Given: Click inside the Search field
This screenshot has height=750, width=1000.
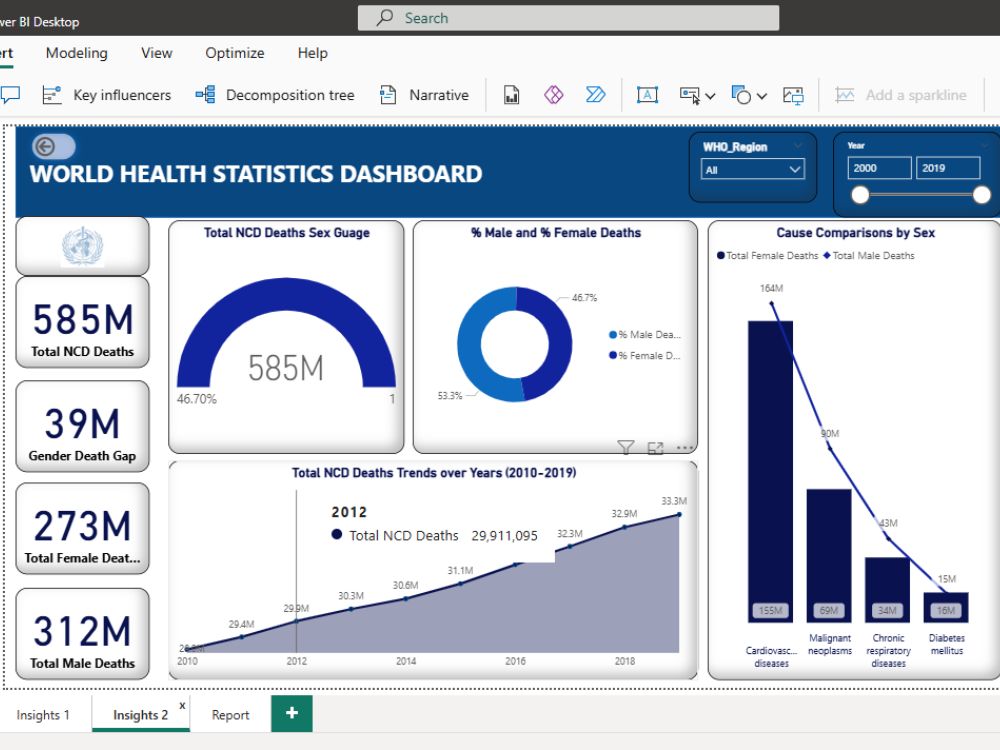Looking at the screenshot, I should 568,17.
